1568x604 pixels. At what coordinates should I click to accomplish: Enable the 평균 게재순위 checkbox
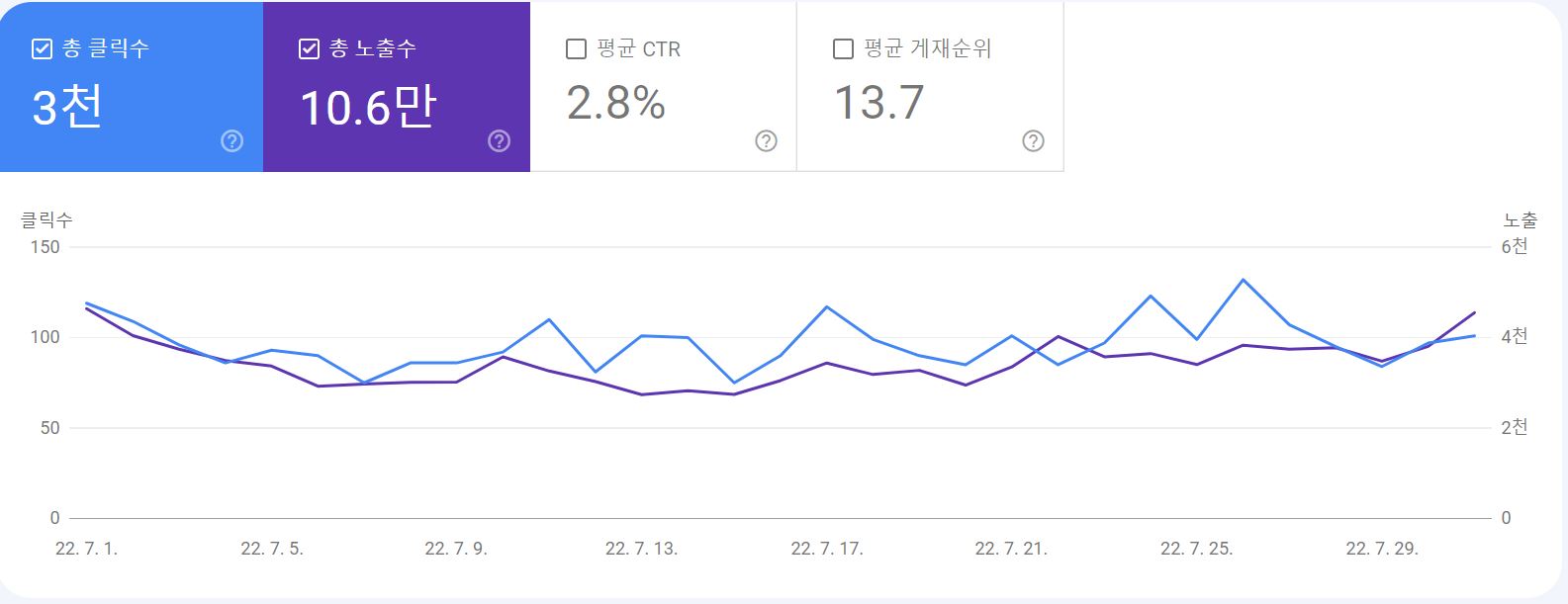pos(843,48)
